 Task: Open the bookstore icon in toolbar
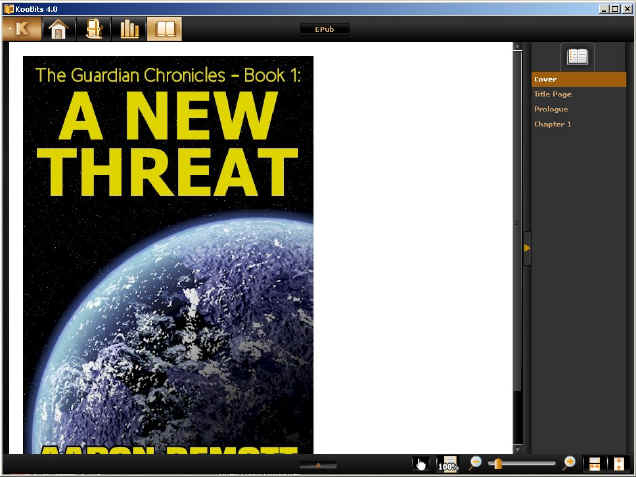(x=93, y=29)
